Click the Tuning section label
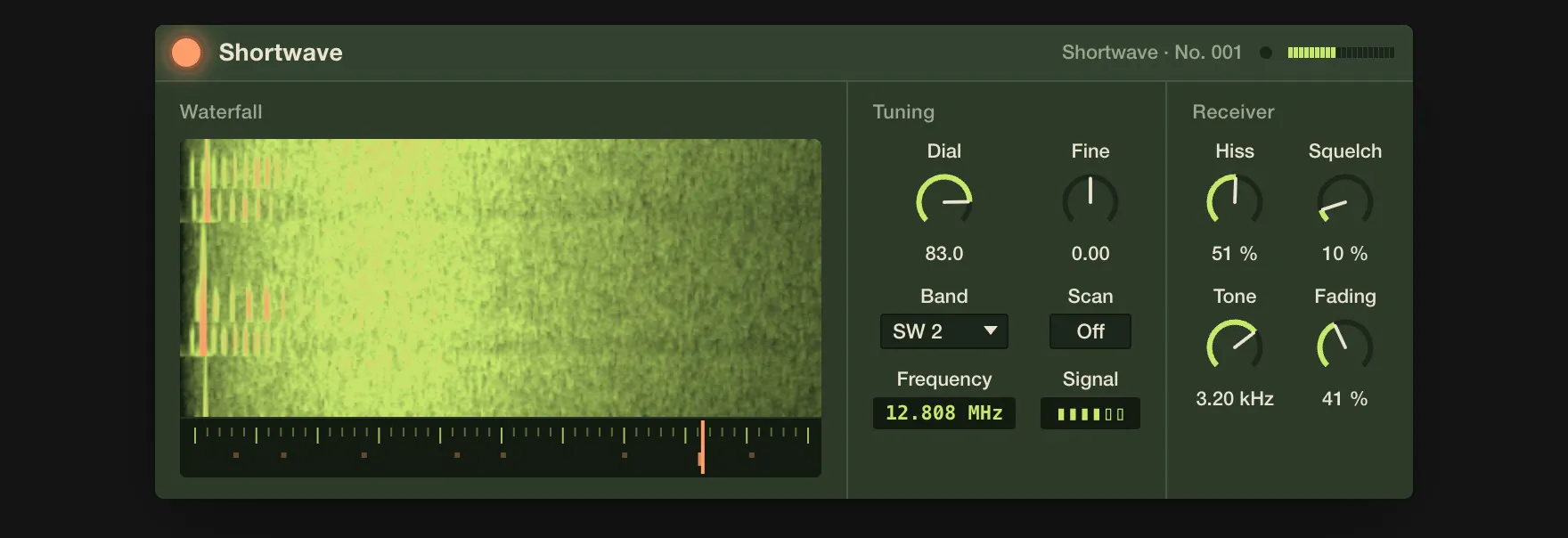The height and width of the screenshot is (538, 1568). click(903, 112)
